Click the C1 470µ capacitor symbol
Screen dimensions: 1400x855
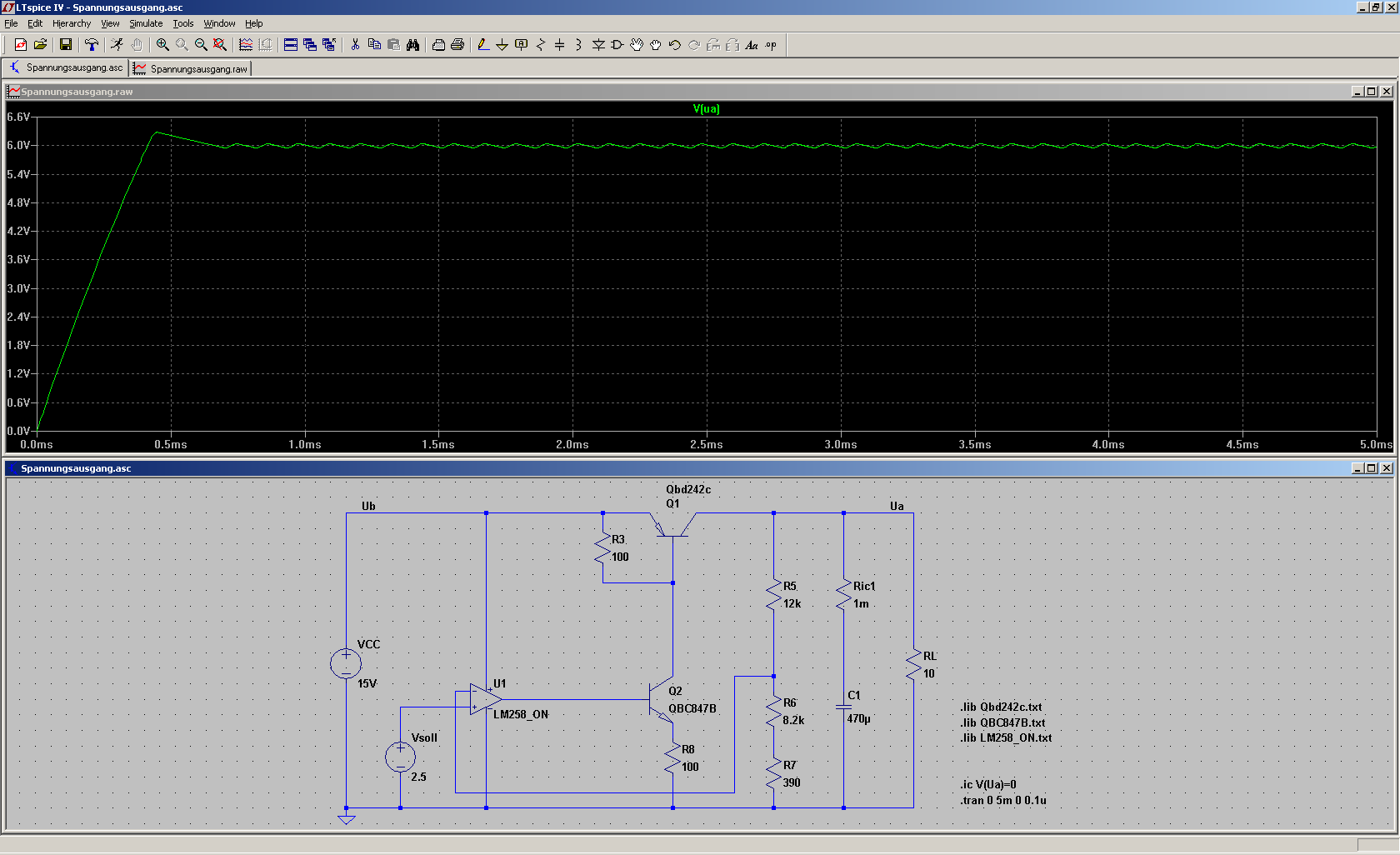pyautogui.click(x=843, y=707)
